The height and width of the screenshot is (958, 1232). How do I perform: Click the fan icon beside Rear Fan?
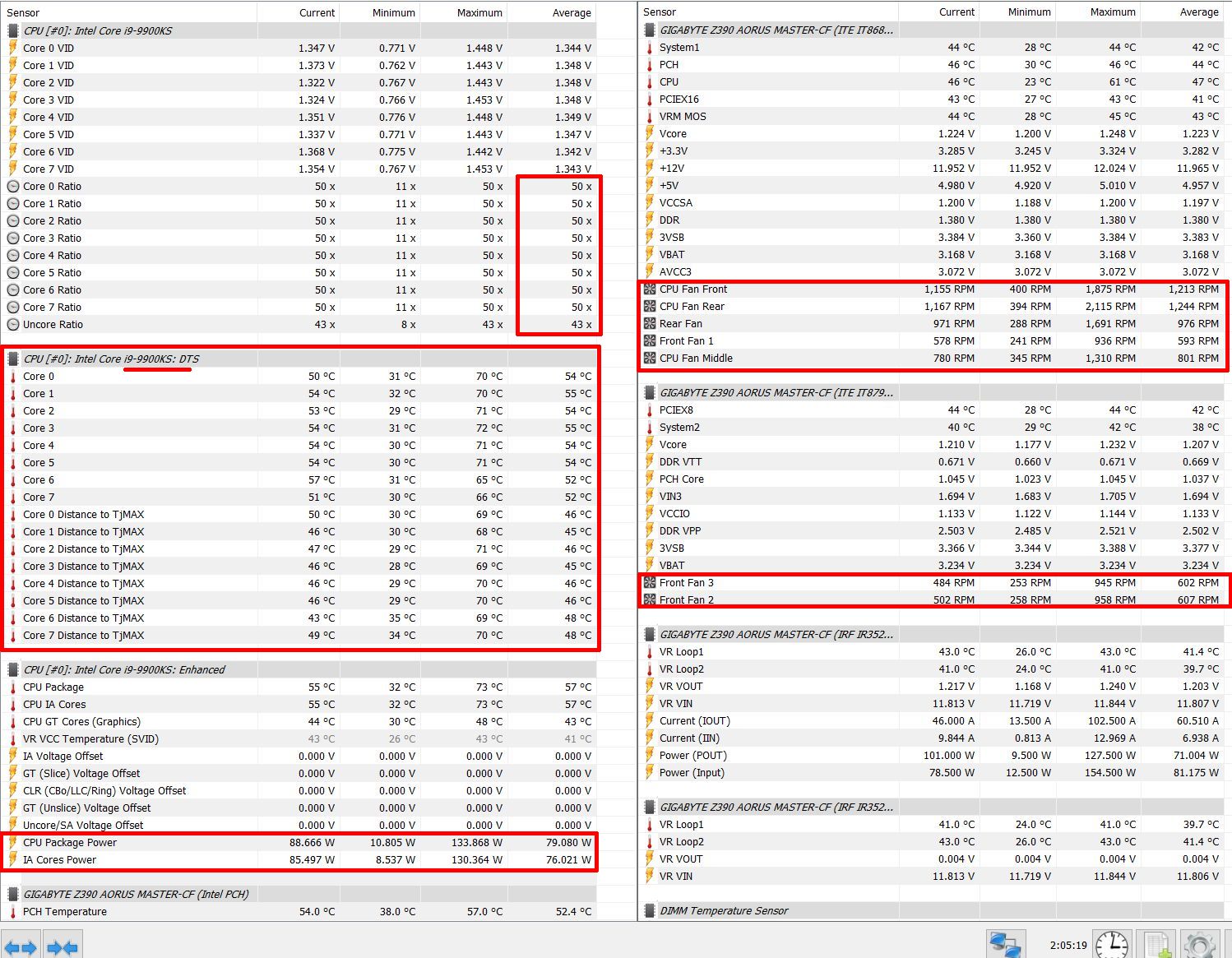click(650, 324)
